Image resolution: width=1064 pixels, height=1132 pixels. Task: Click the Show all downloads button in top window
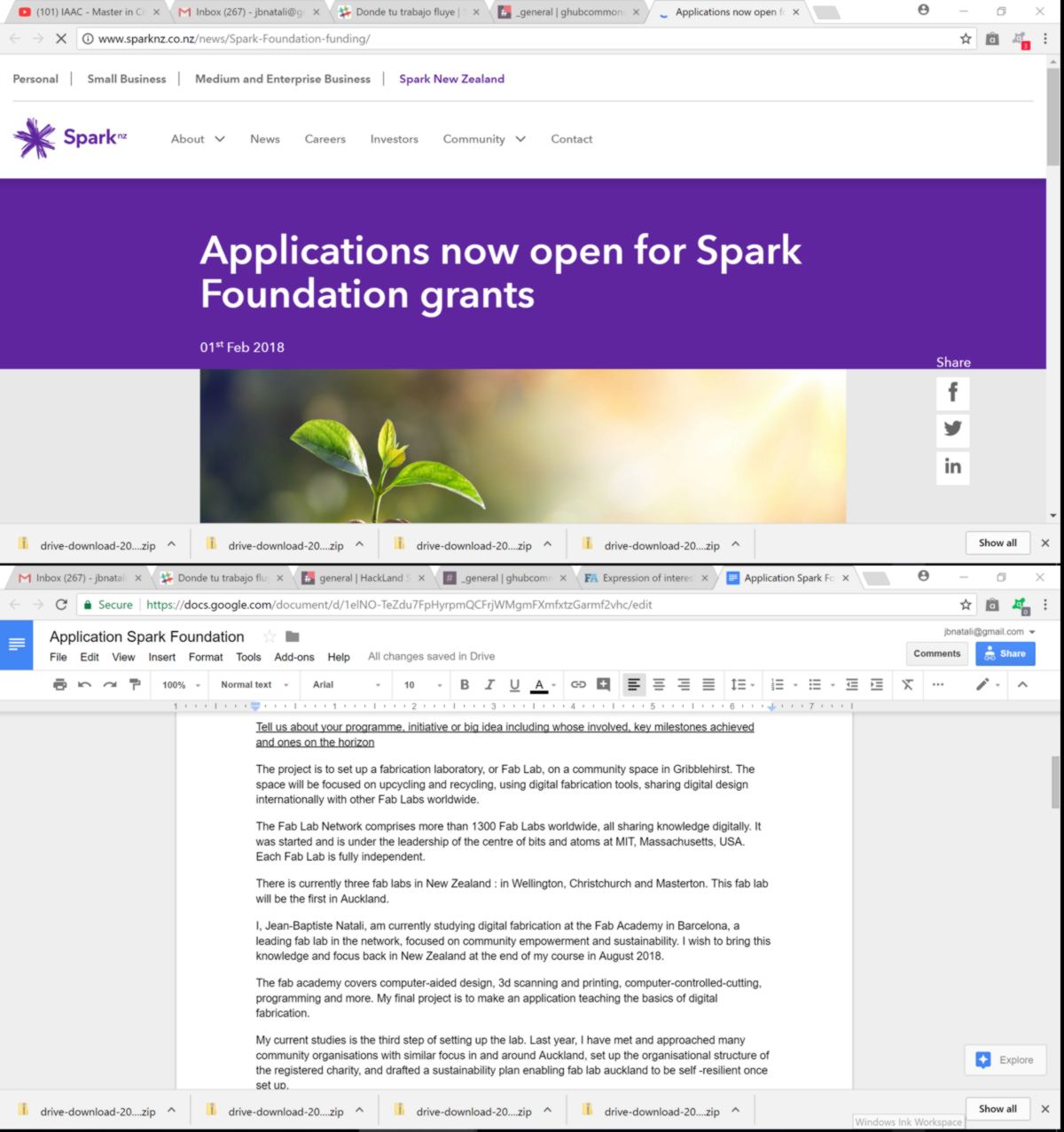(997, 543)
